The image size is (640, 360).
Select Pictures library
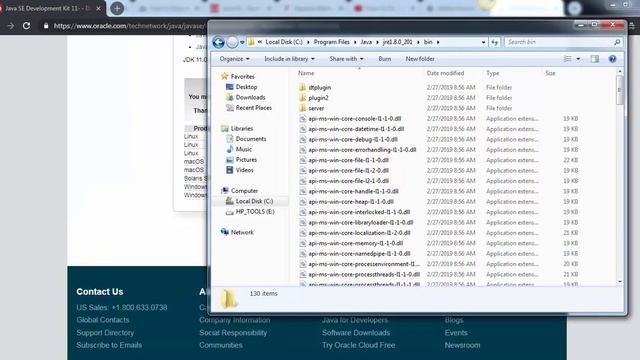pyautogui.click(x=246, y=160)
